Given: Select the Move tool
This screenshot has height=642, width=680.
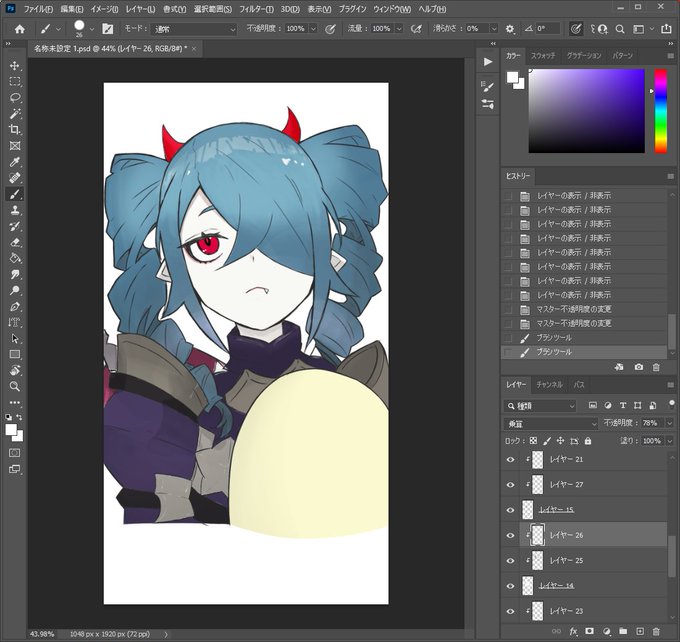Looking at the screenshot, I should (x=15, y=66).
